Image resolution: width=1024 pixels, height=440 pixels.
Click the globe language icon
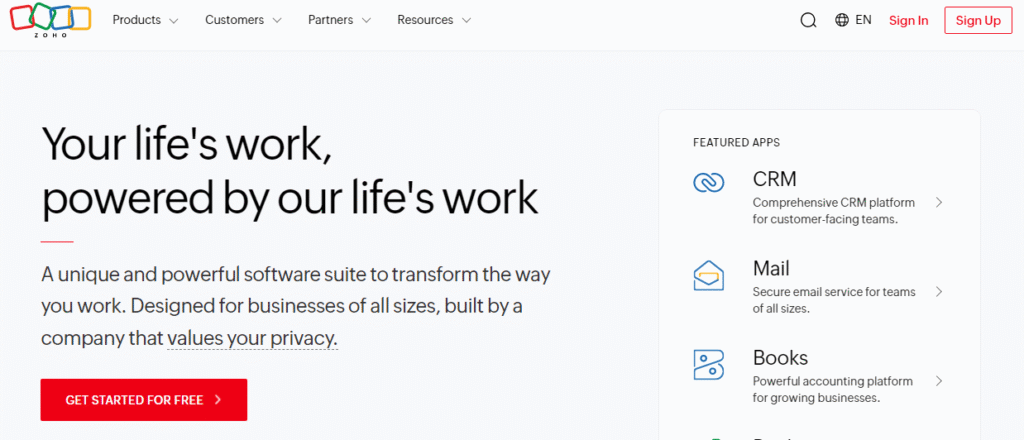[842, 20]
